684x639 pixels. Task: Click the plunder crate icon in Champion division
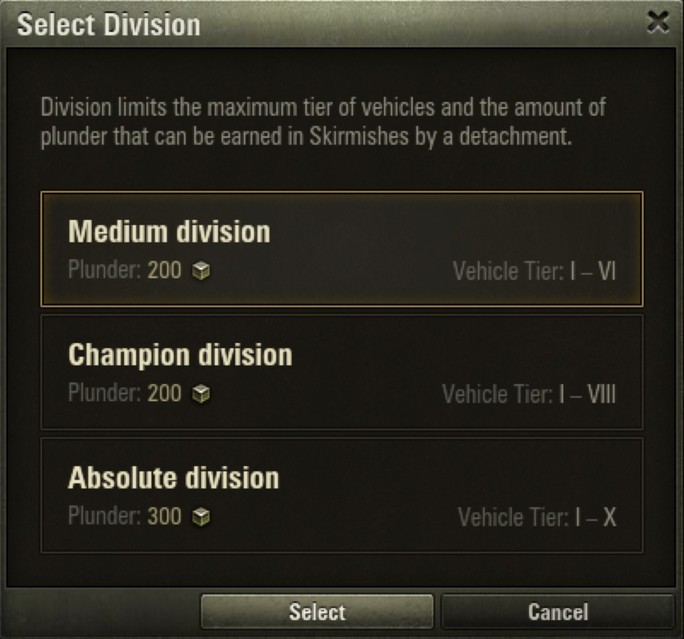click(202, 394)
